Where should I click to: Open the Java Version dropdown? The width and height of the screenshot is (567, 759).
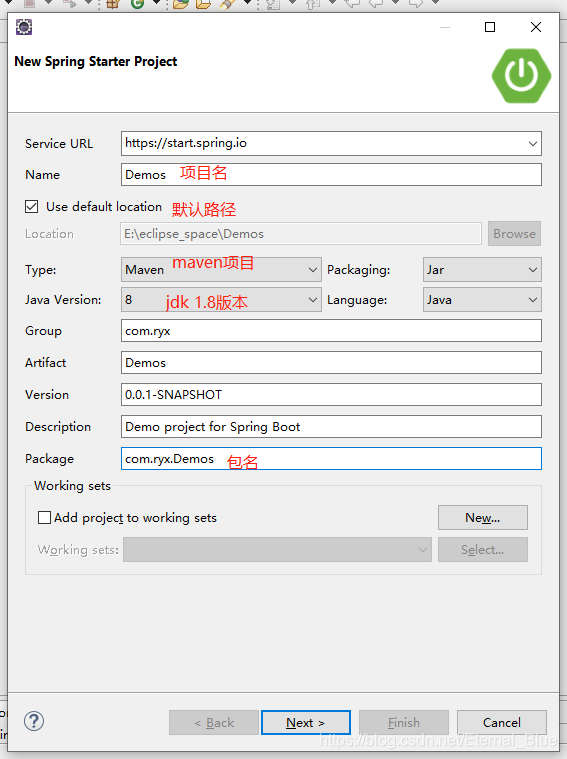click(x=221, y=300)
